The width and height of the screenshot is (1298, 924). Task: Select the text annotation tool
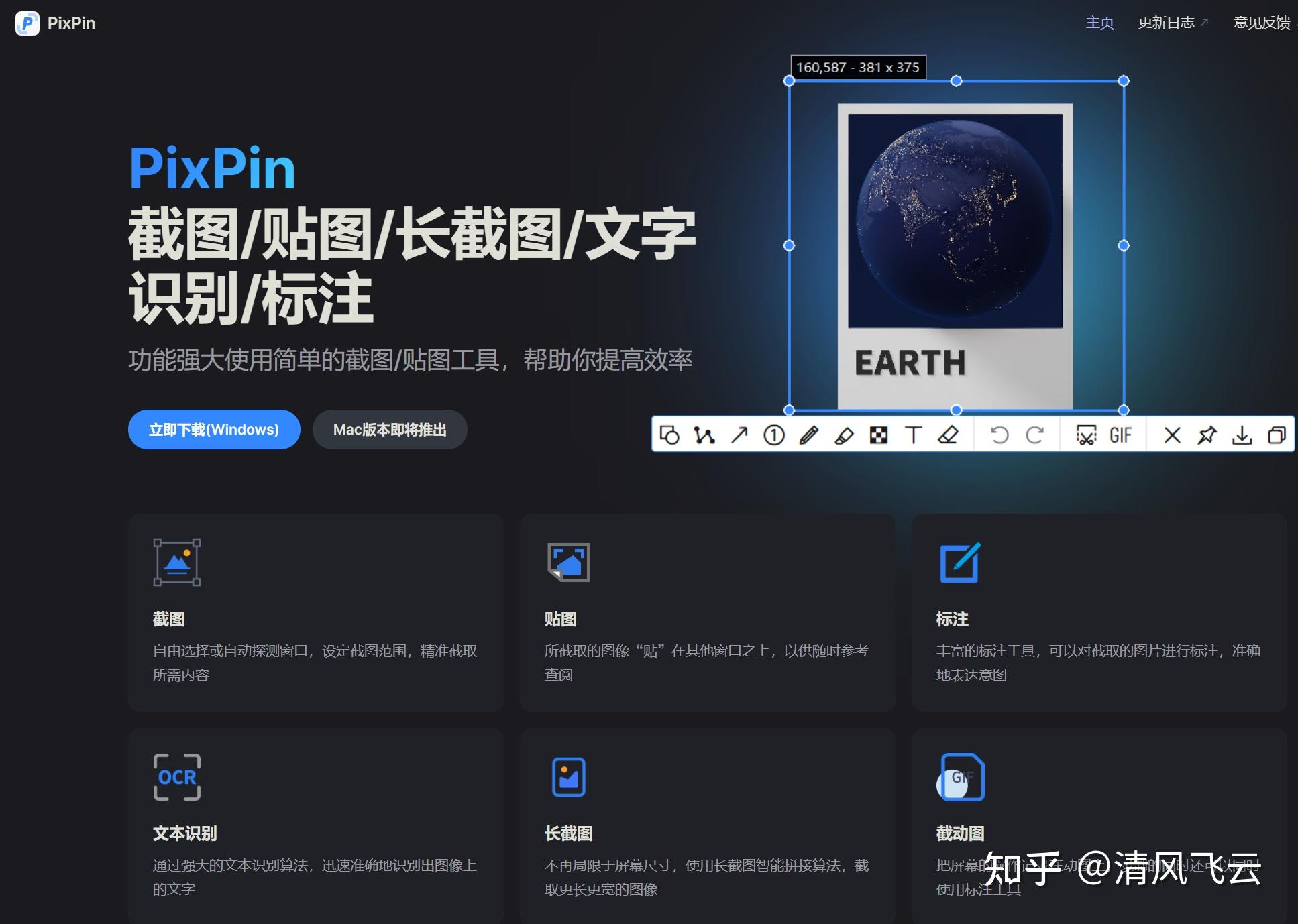[914, 435]
